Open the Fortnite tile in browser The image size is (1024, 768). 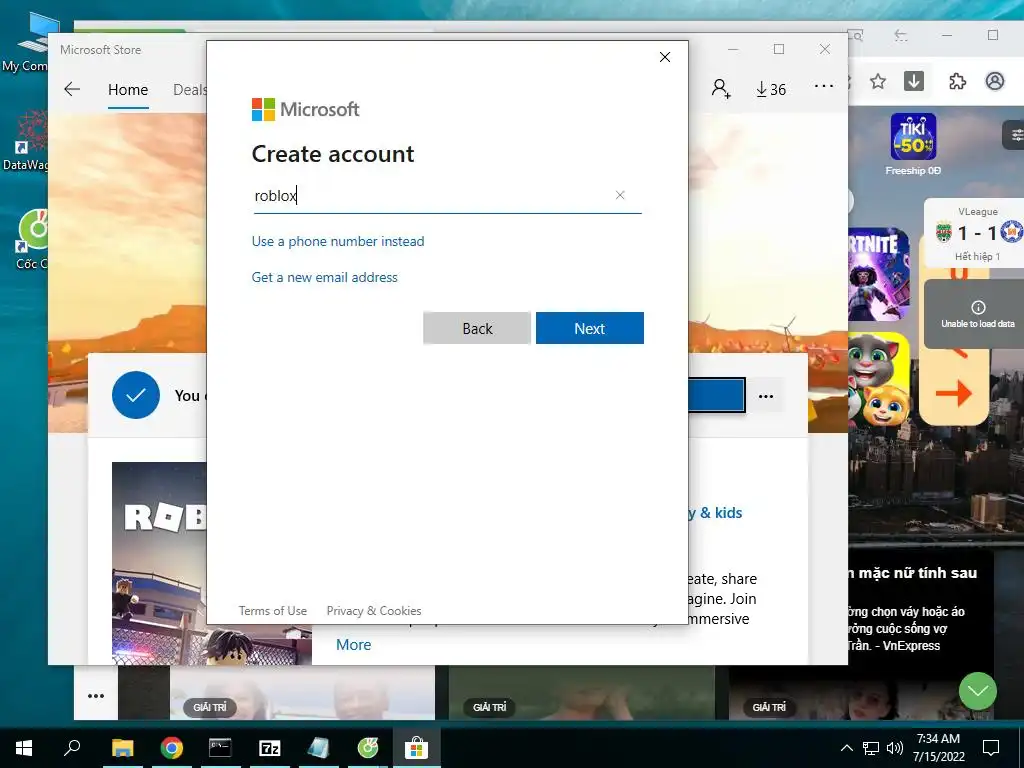[x=878, y=274]
